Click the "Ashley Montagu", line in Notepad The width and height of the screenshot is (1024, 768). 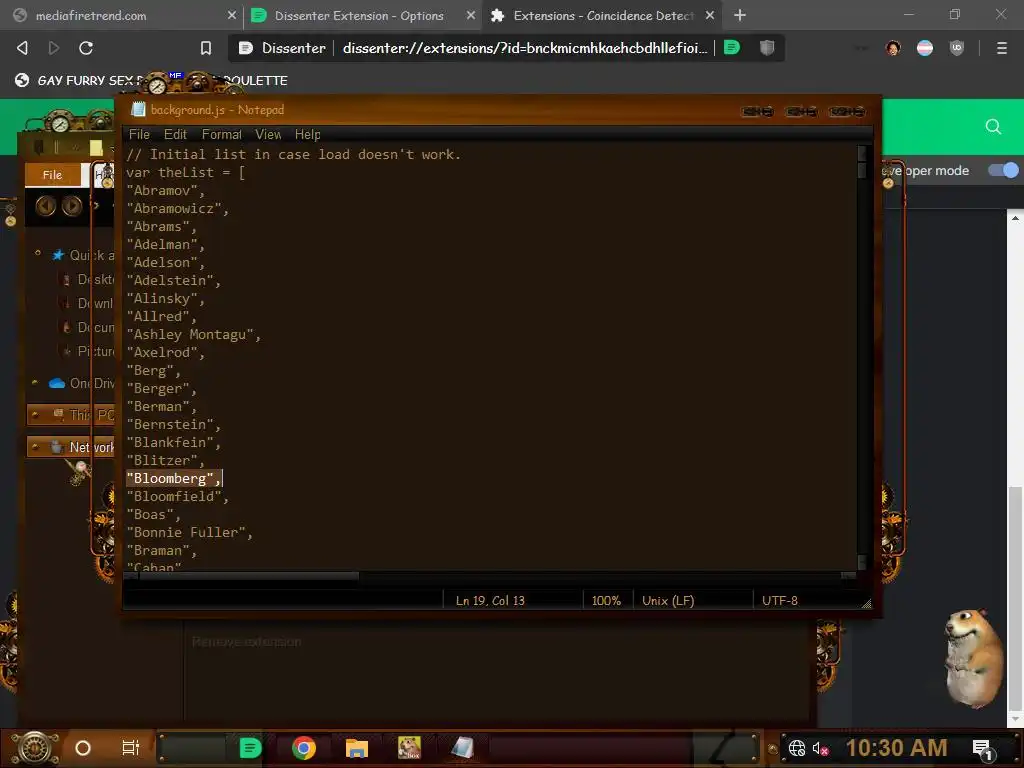pos(193,334)
